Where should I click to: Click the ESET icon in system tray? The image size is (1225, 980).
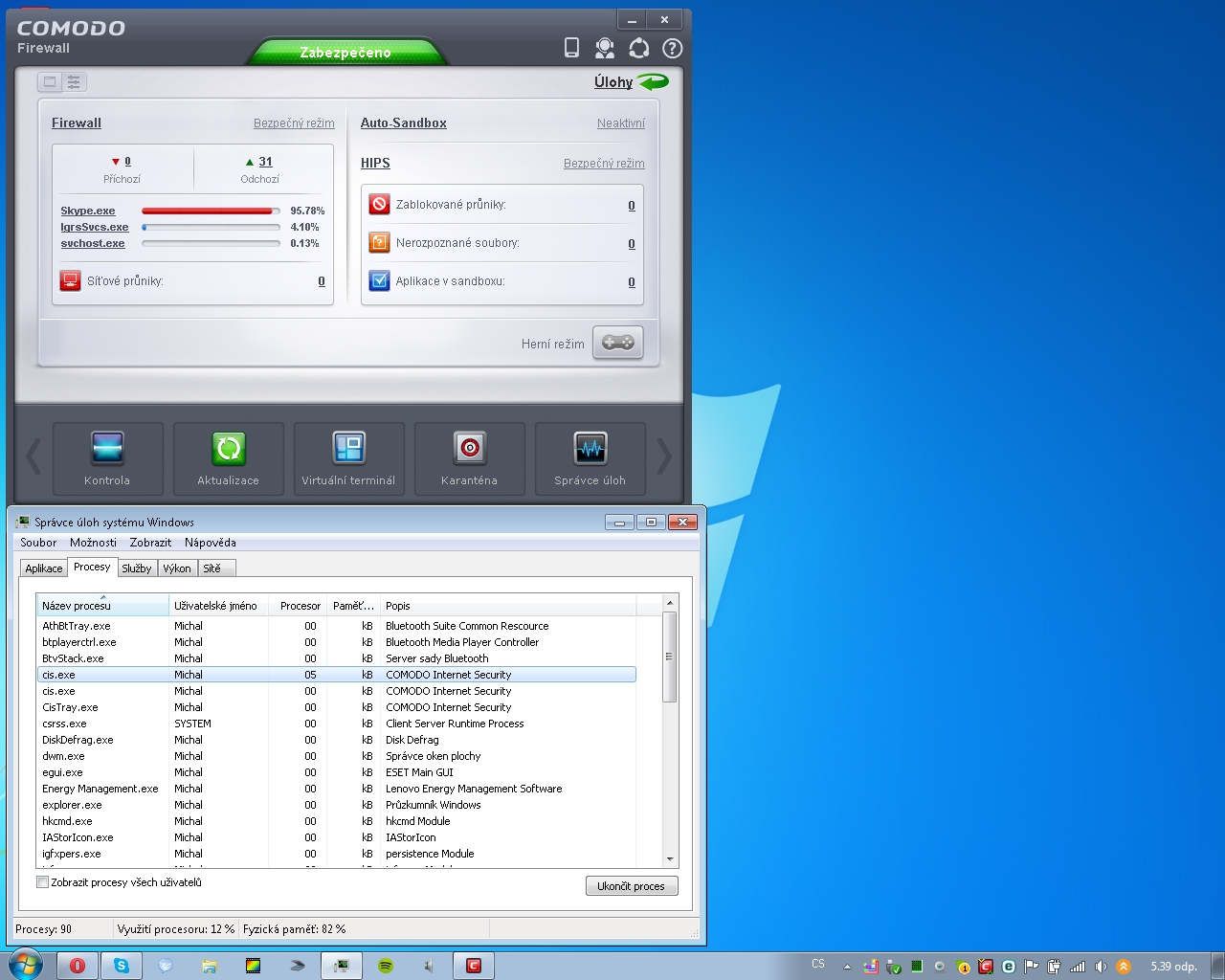tap(1008, 967)
